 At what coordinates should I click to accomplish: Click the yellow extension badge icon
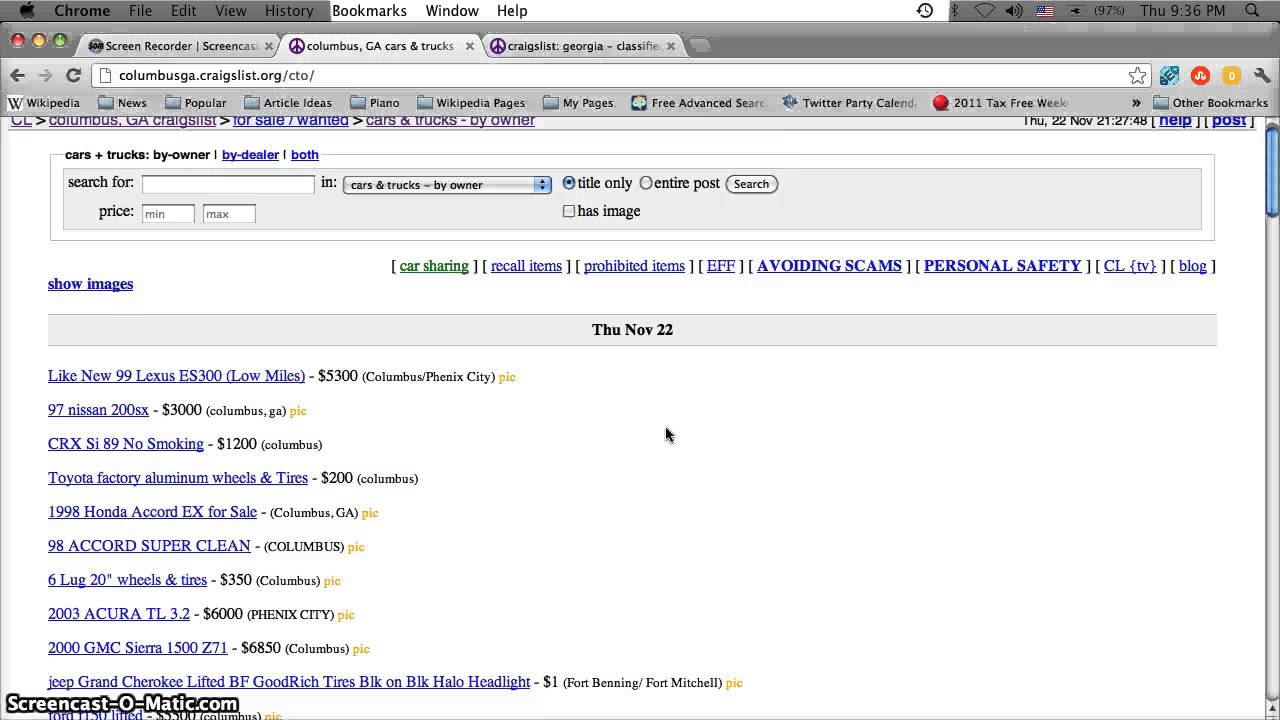tap(1231, 75)
